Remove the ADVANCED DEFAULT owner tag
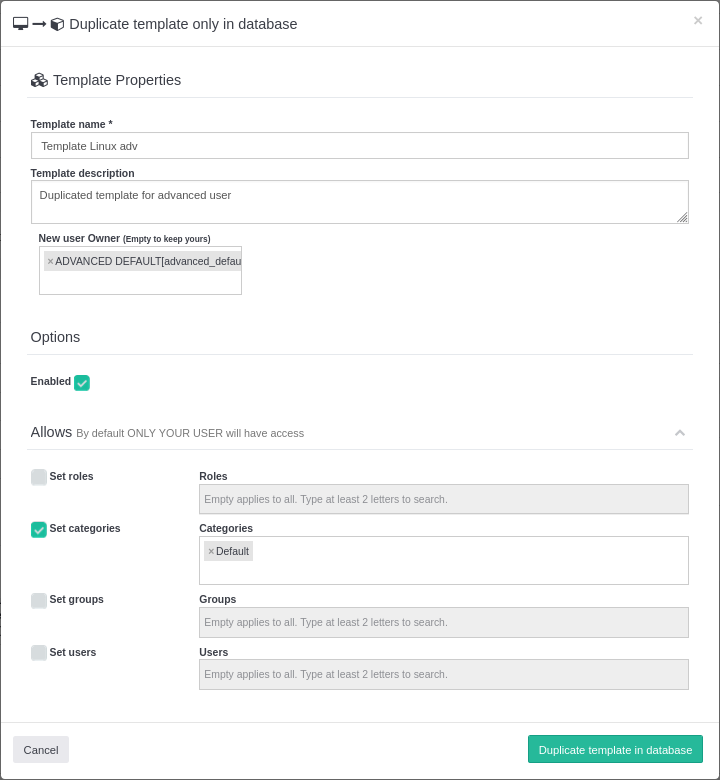Image resolution: width=720 pixels, height=780 pixels. (x=50, y=261)
